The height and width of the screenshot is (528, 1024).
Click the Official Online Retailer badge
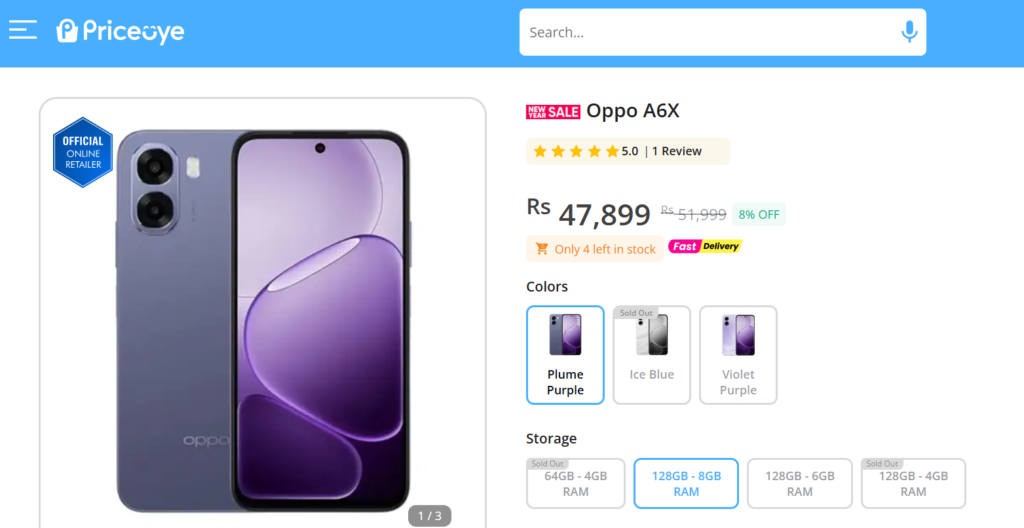[83, 152]
